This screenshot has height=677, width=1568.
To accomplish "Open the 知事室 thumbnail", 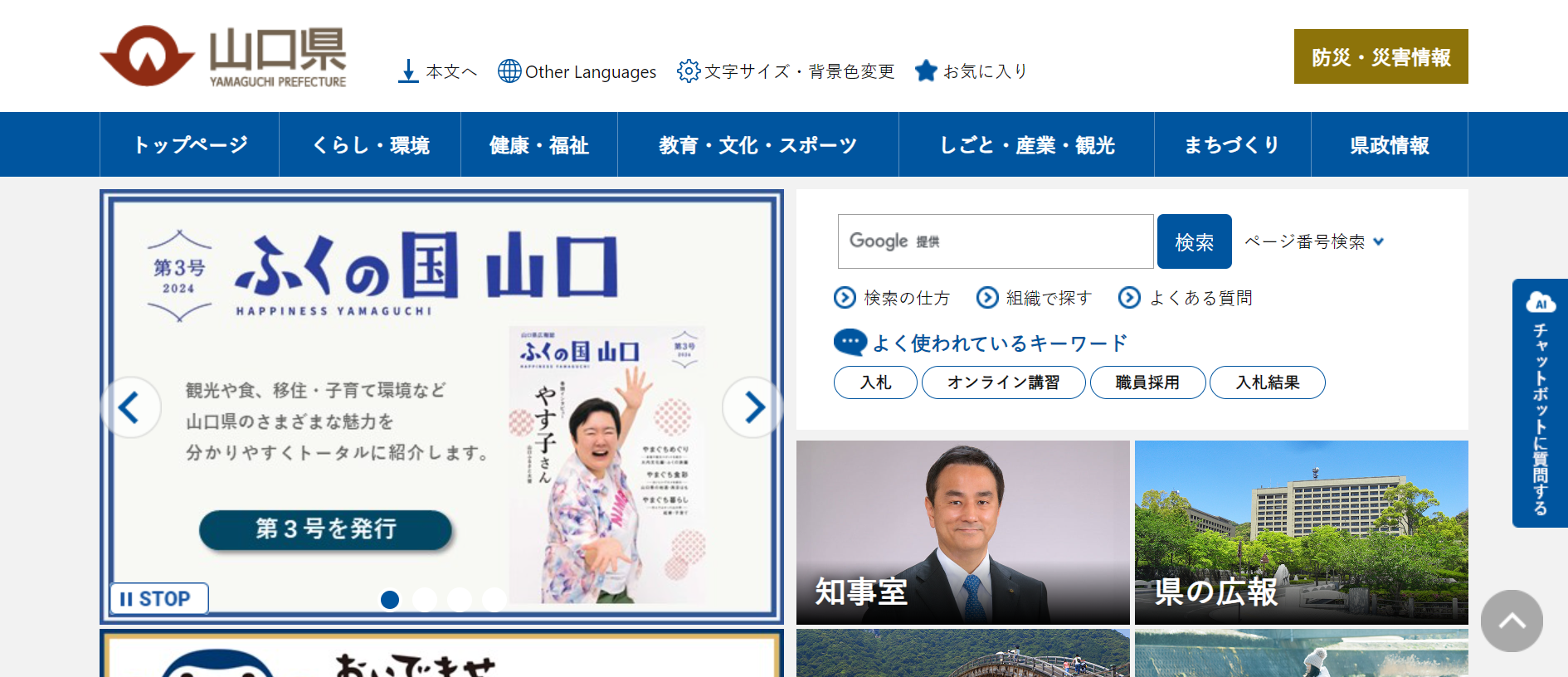I will point(963,533).
